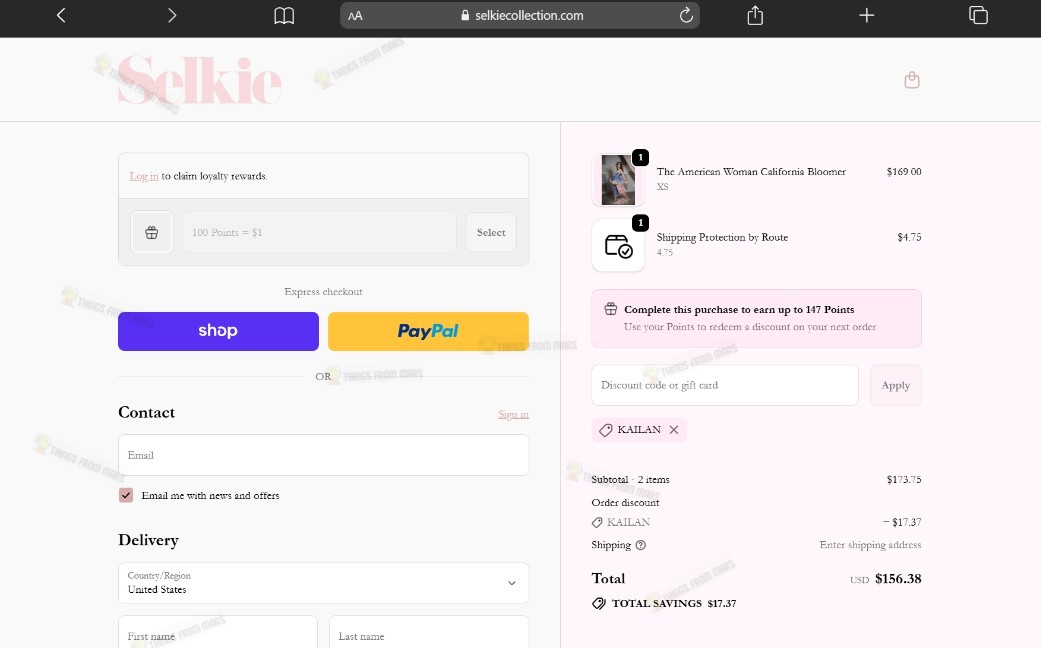The height and width of the screenshot is (648, 1041).
Task: Go back with the Safari back arrow
Action: 61,15
